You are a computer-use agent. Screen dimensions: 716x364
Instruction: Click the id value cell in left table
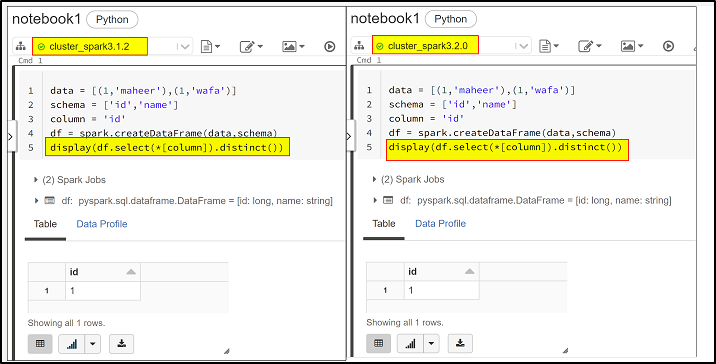coord(103,291)
